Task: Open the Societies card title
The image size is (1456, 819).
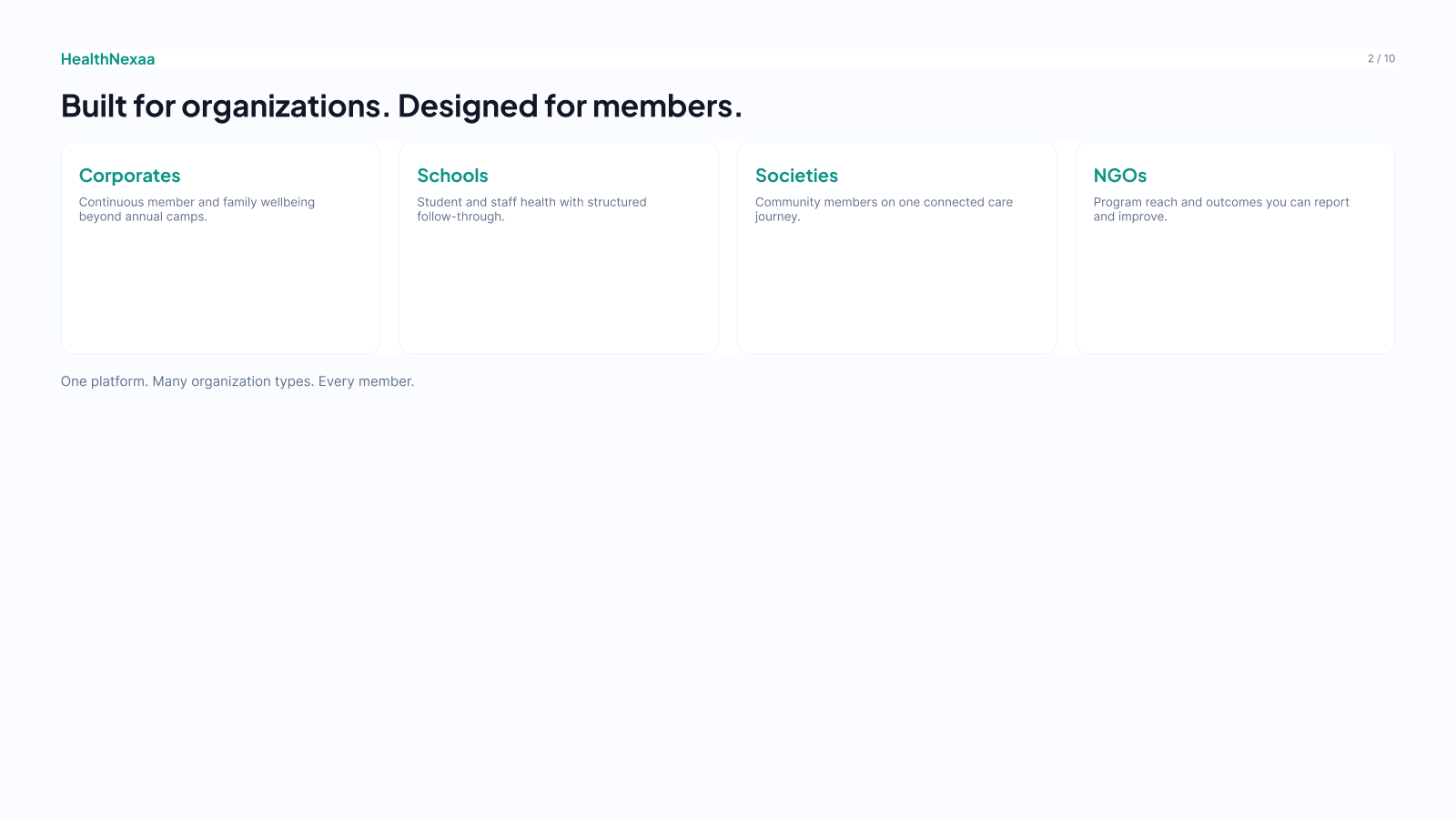Action: (796, 176)
